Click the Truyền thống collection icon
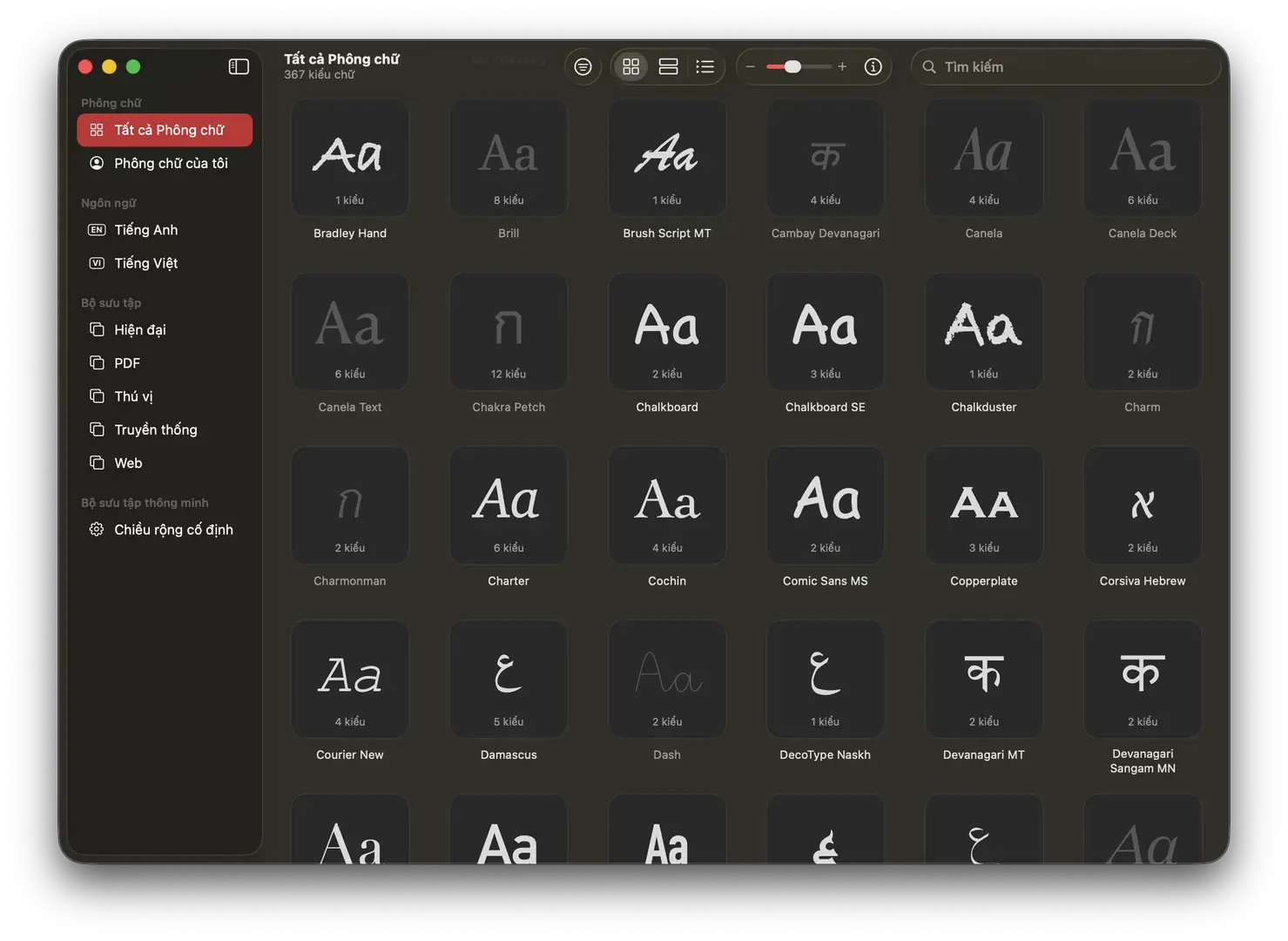 click(x=97, y=429)
